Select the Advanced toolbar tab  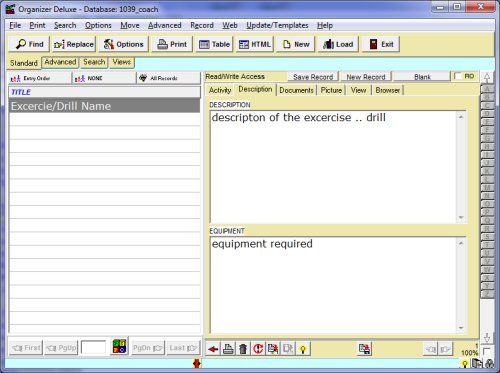tap(60, 62)
